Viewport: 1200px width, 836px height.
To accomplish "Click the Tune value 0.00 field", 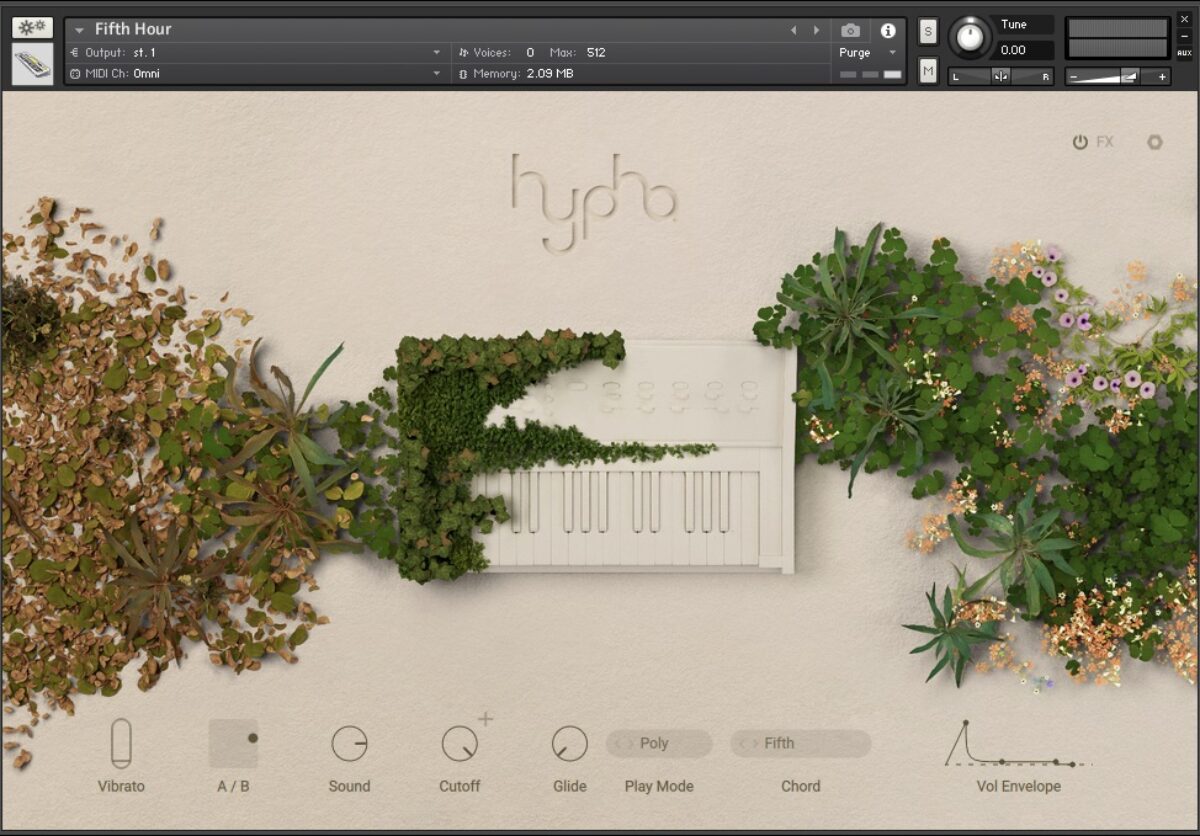I will [x=1025, y=50].
